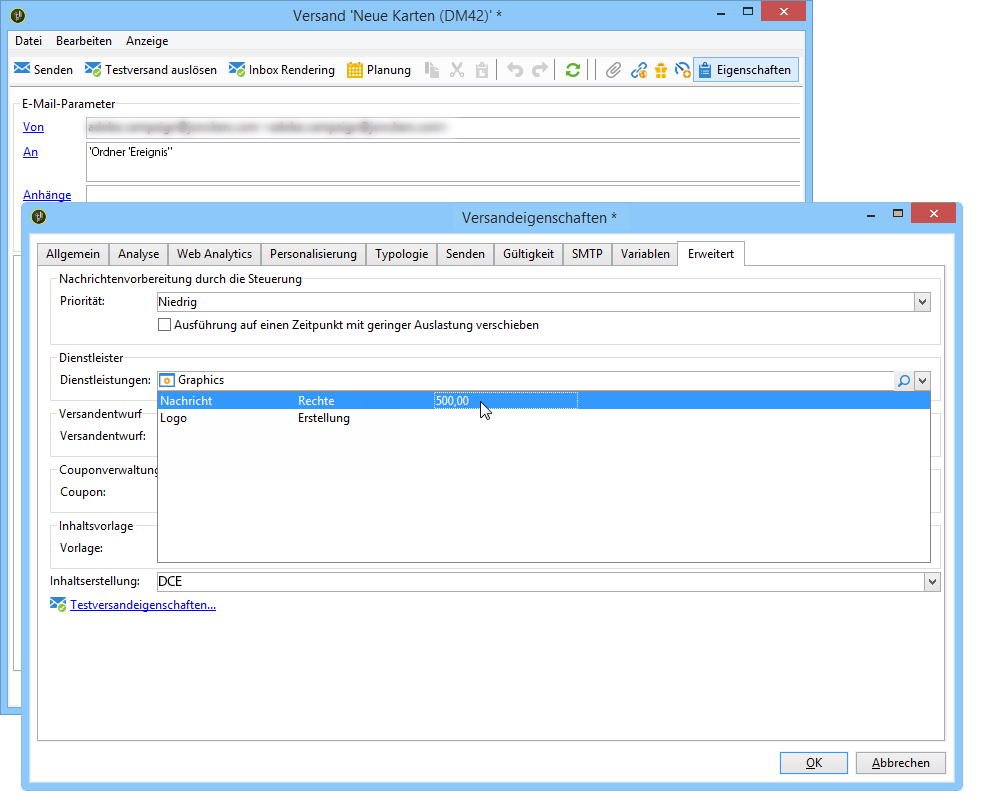The width and height of the screenshot is (981, 807).
Task: Click the blurred Von sender address field
Action: (443, 128)
